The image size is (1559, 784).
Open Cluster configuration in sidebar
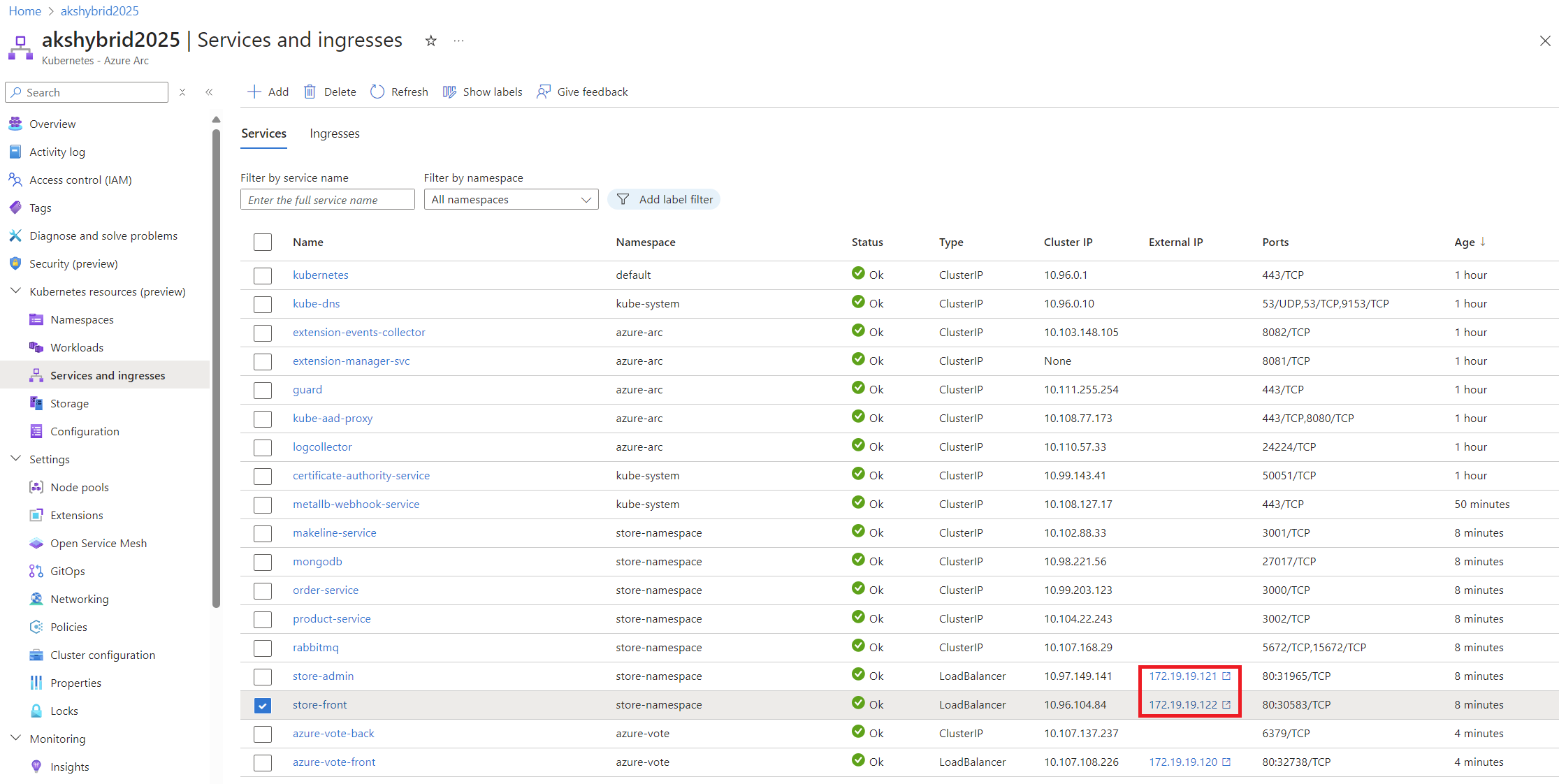point(103,655)
